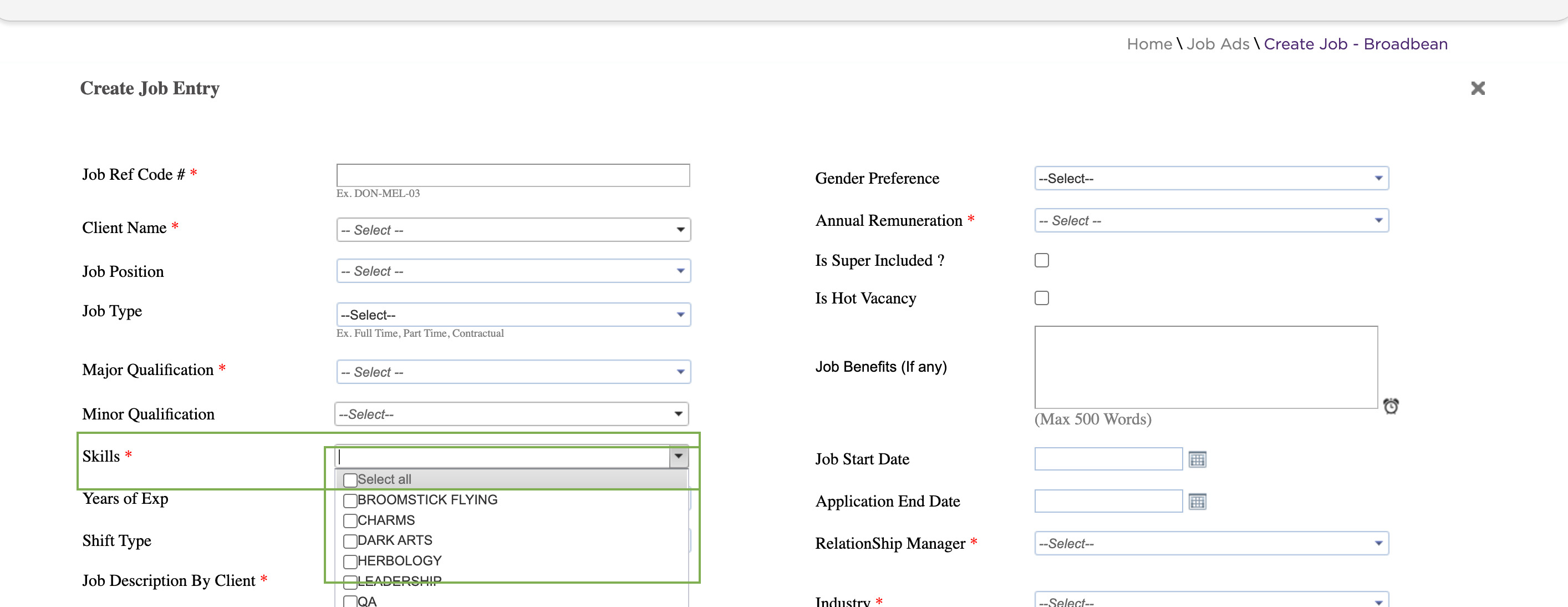Check the QA skill checkbox

point(350,601)
